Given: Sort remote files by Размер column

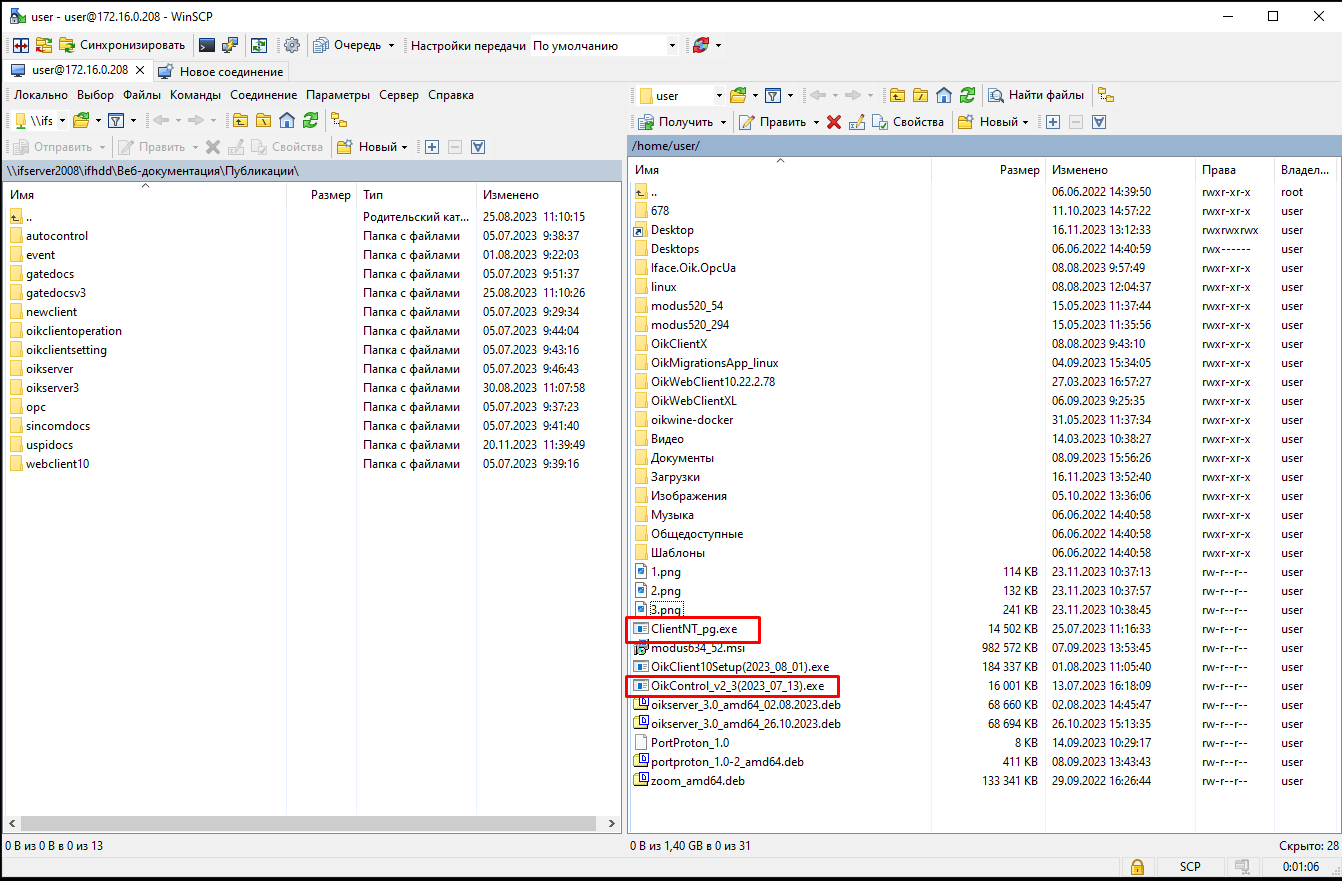Looking at the screenshot, I should [1019, 170].
